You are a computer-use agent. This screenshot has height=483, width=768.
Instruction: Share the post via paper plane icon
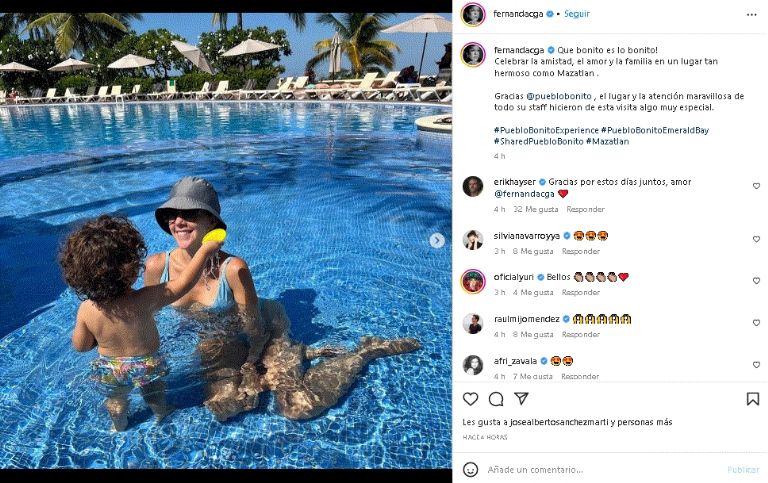coord(521,399)
